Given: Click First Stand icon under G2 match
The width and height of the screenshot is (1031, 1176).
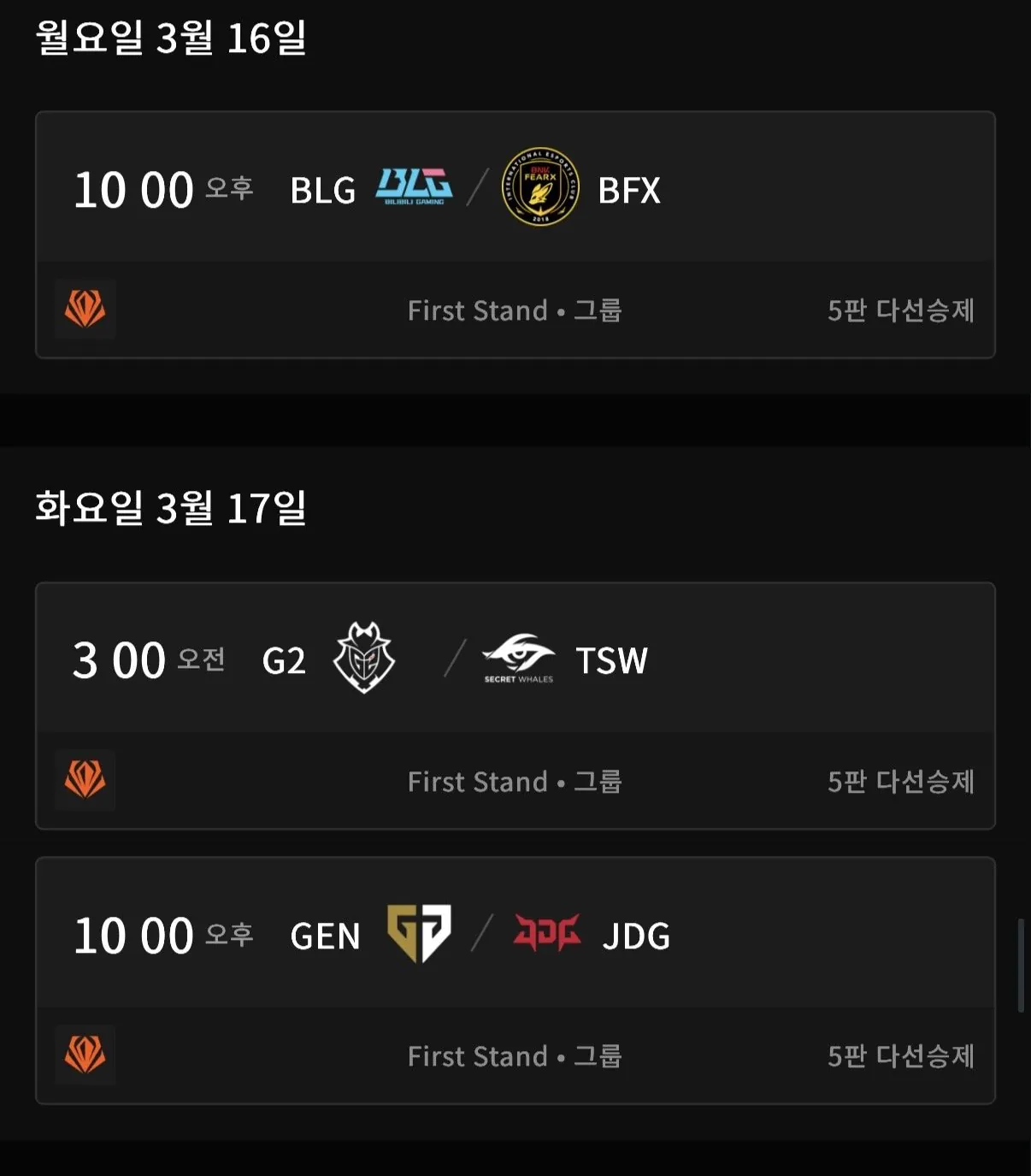Looking at the screenshot, I should 85,780.
